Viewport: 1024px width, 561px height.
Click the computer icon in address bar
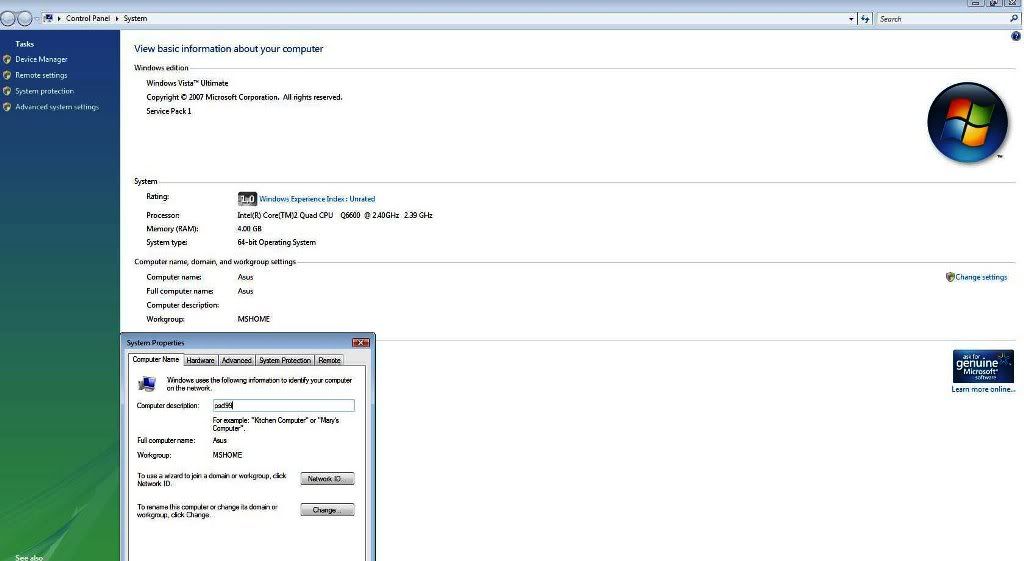48,18
